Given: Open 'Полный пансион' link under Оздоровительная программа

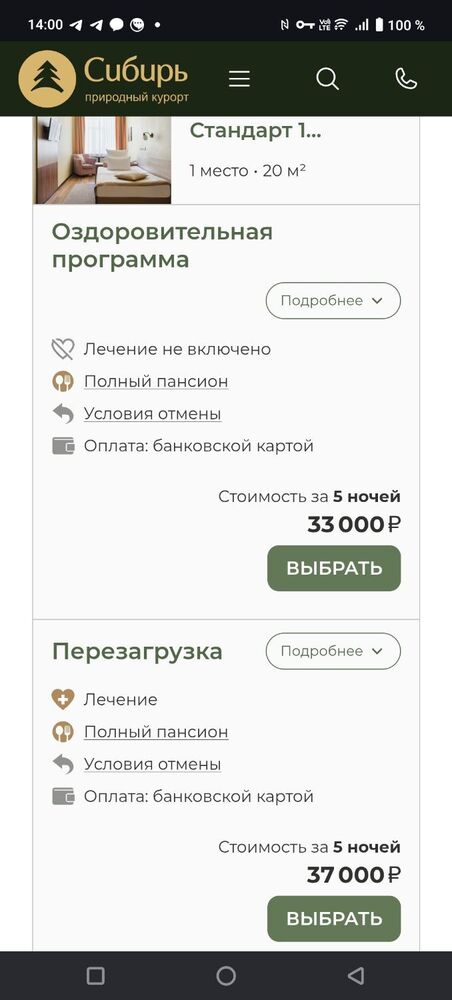Looking at the screenshot, I should click(x=156, y=382).
